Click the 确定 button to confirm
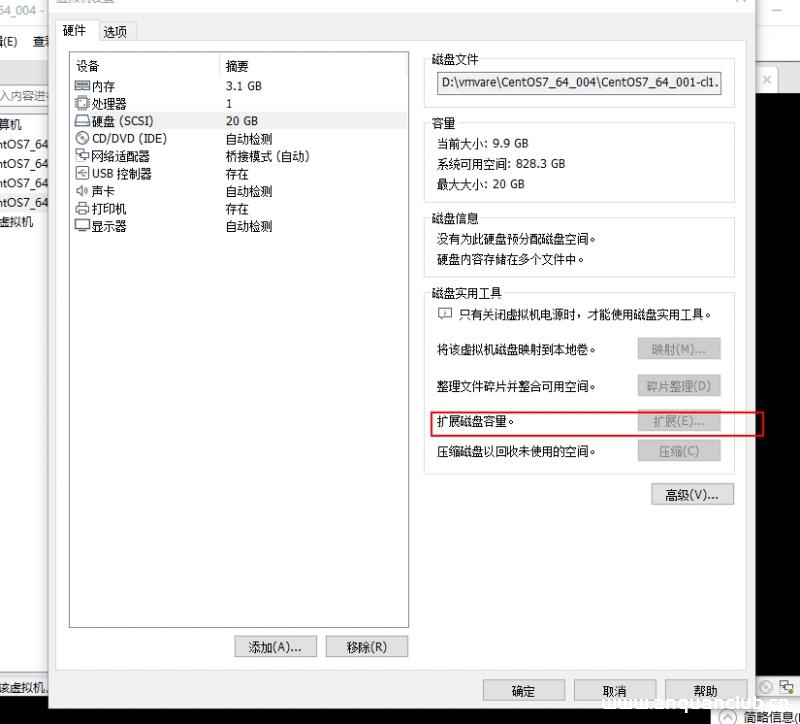 [x=523, y=690]
